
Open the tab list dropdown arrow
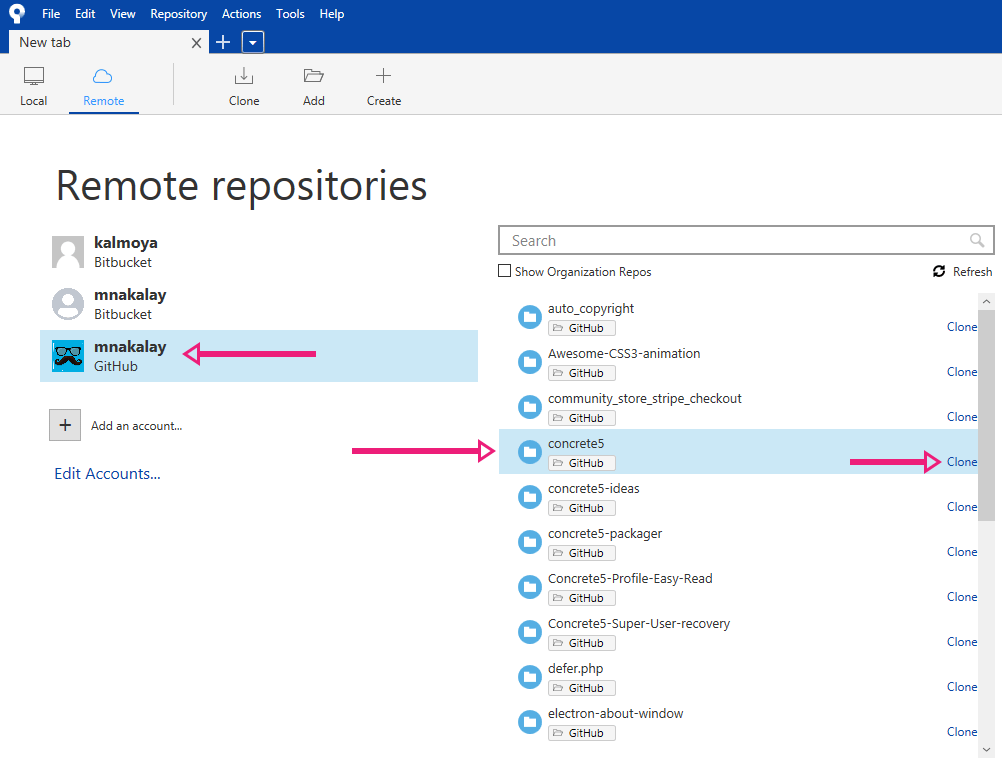pos(253,43)
